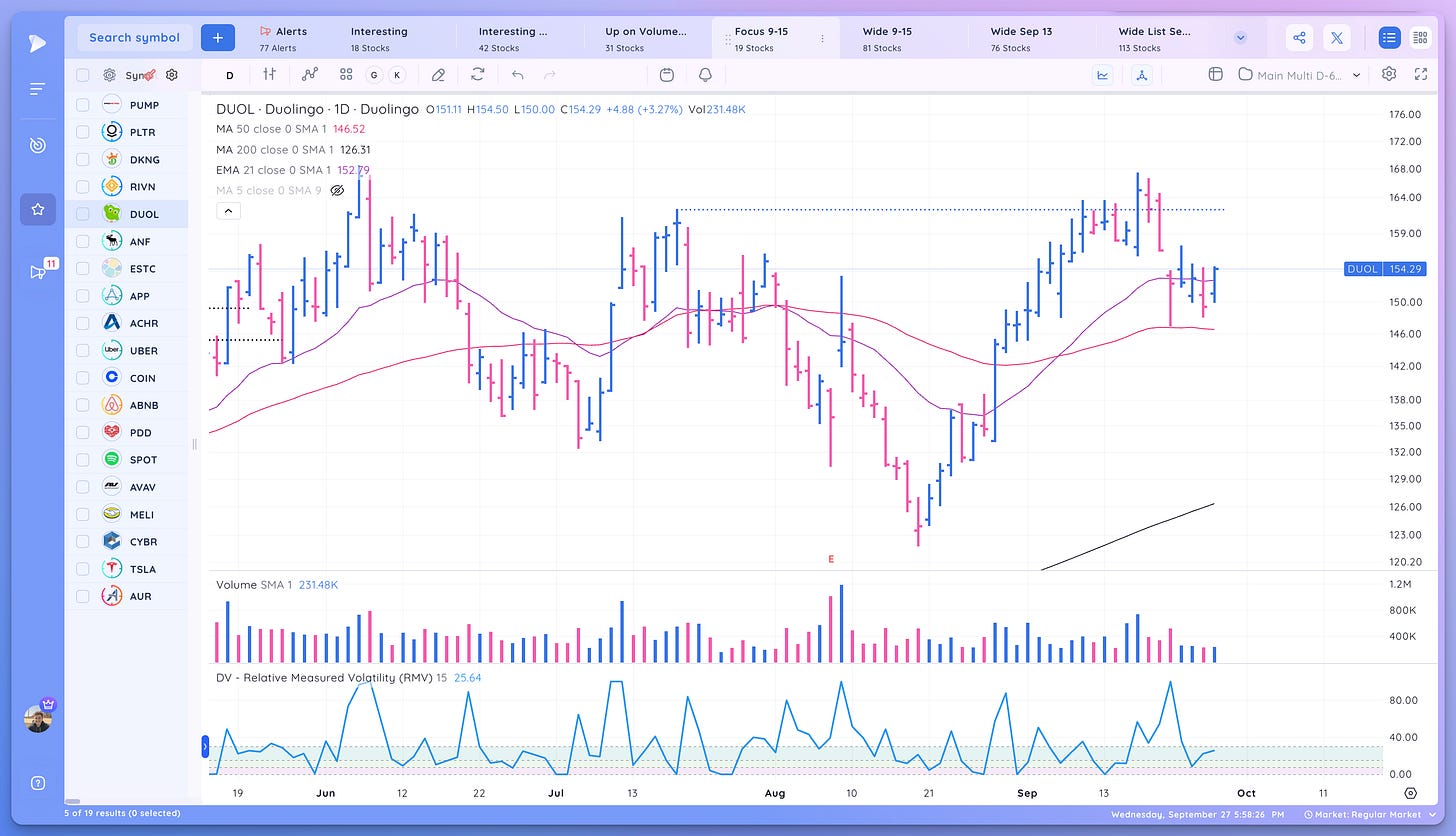The image size is (1456, 836).
Task: Click the four-squares layout icon
Action: pyautogui.click(x=346, y=74)
